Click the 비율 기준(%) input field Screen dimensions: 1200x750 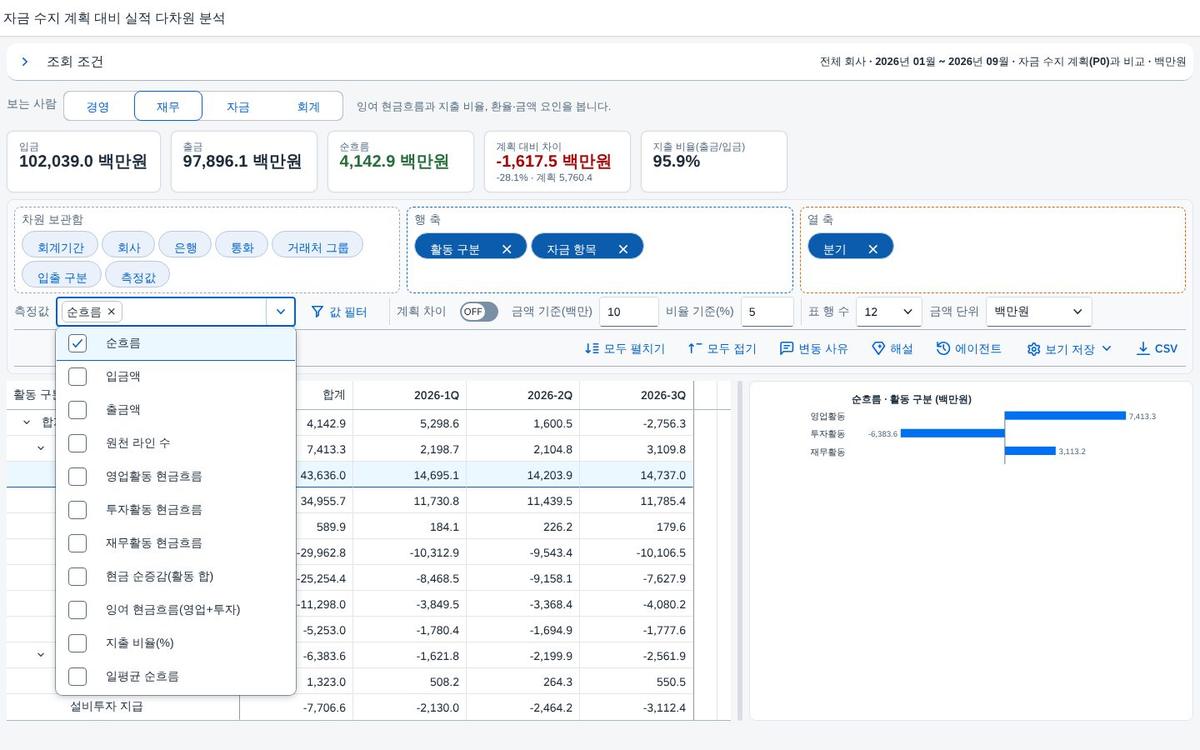click(x=767, y=312)
